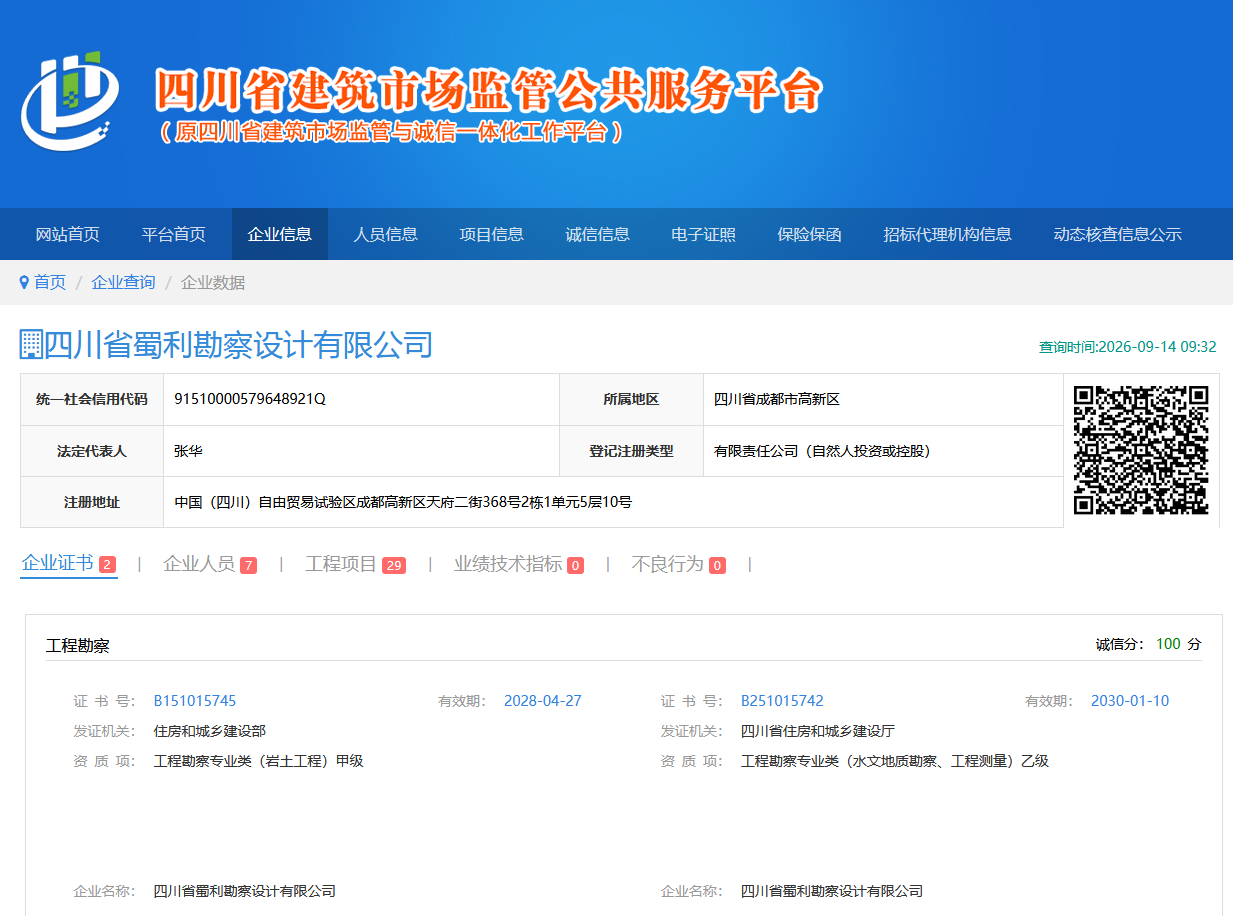Click 法定代表人 label cell
The width and height of the screenshot is (1233, 916).
coord(92,451)
